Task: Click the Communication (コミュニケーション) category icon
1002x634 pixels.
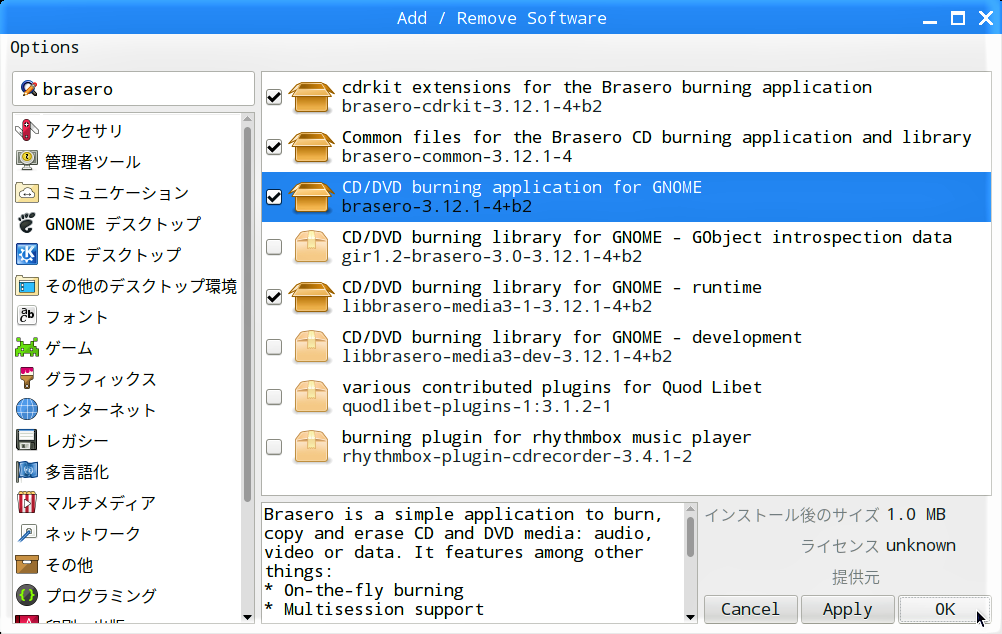Action: click(27, 192)
